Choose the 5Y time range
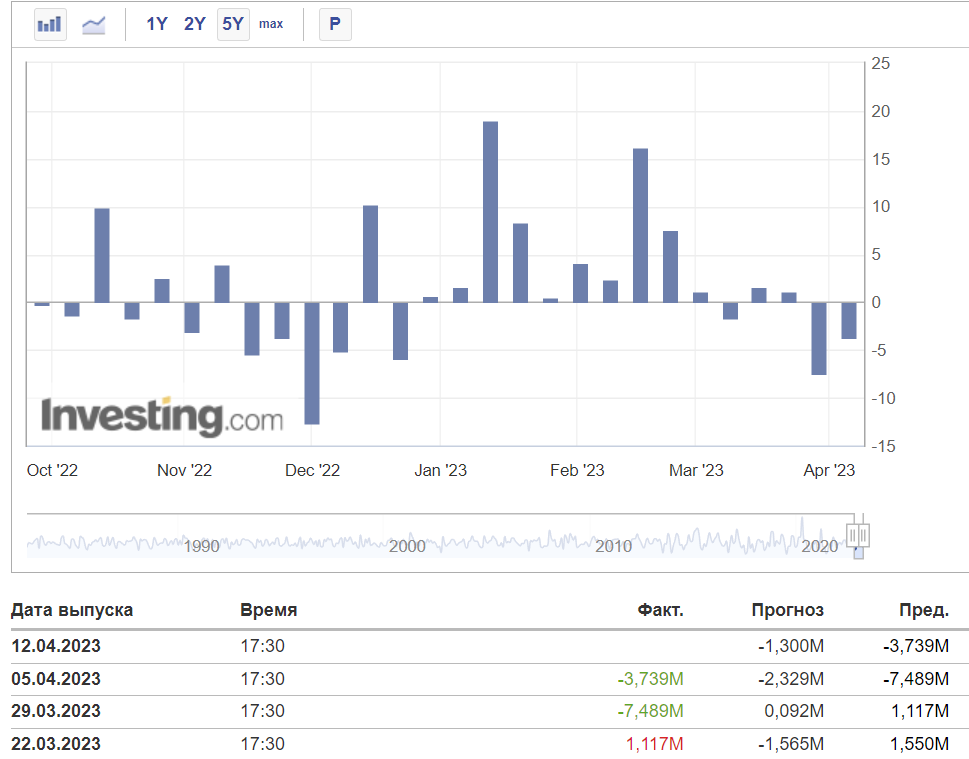969x759 pixels. pos(233,24)
